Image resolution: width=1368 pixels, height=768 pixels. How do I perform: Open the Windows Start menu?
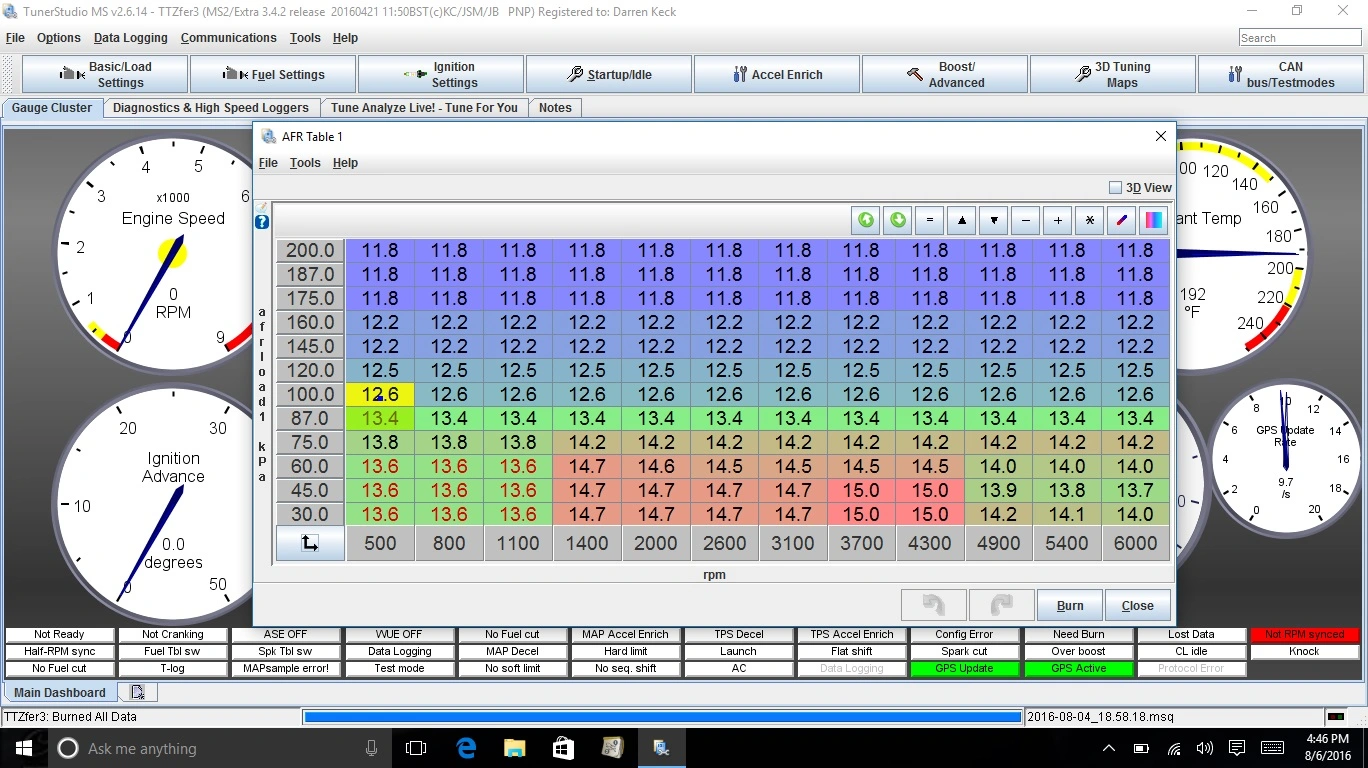(x=24, y=748)
